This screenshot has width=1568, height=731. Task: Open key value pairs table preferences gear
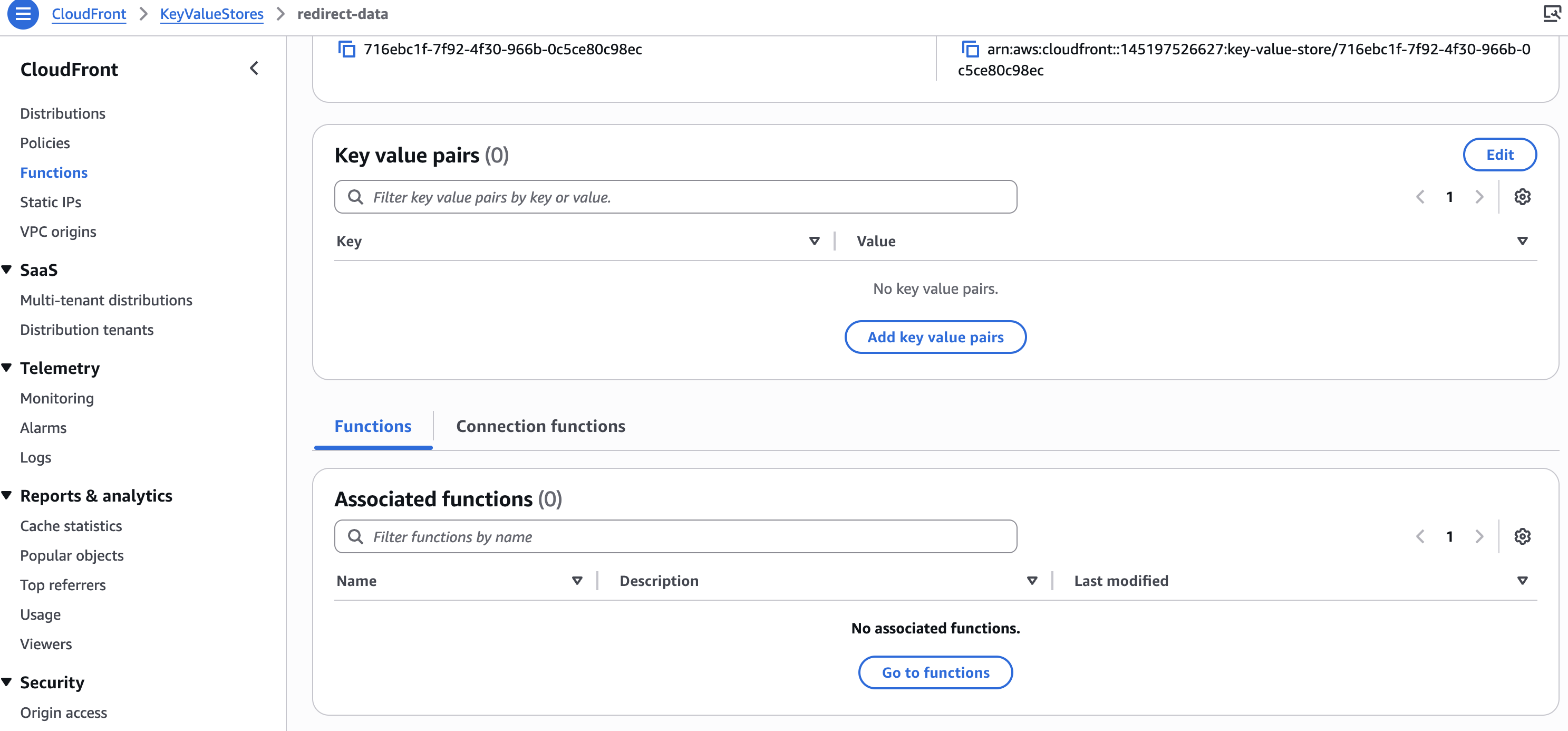click(1522, 197)
